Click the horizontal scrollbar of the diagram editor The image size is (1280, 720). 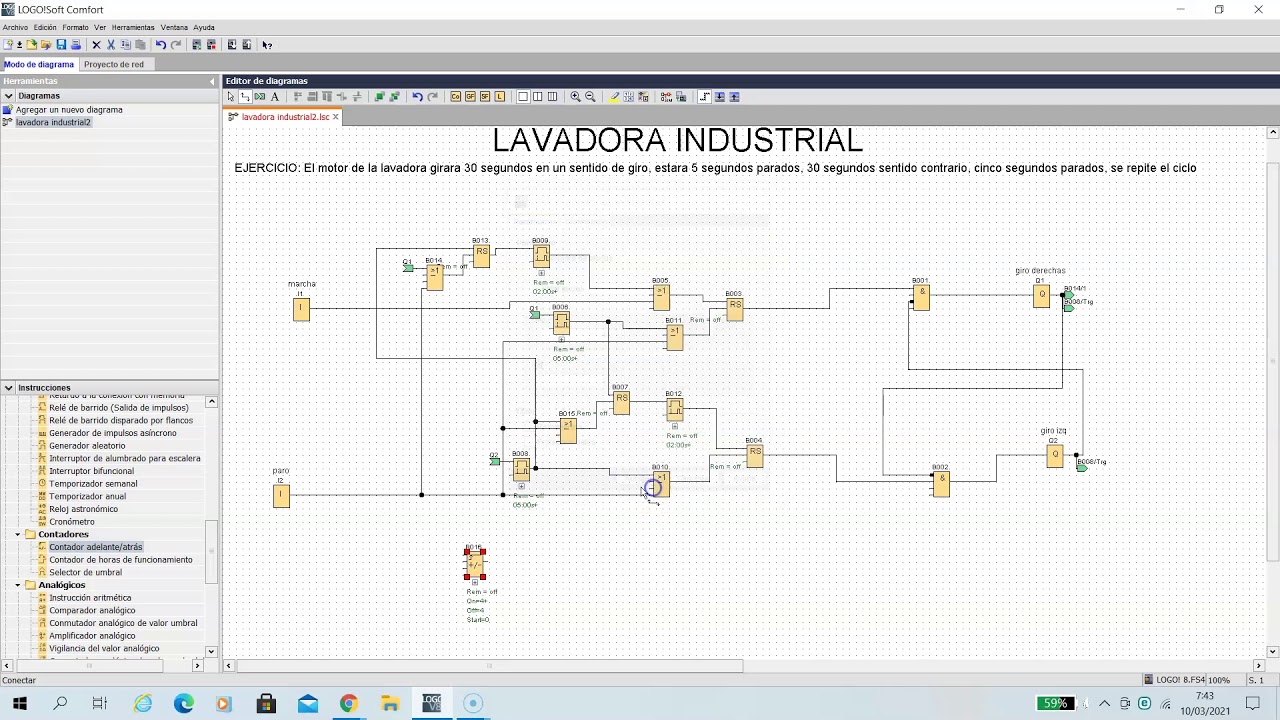pyautogui.click(x=490, y=666)
